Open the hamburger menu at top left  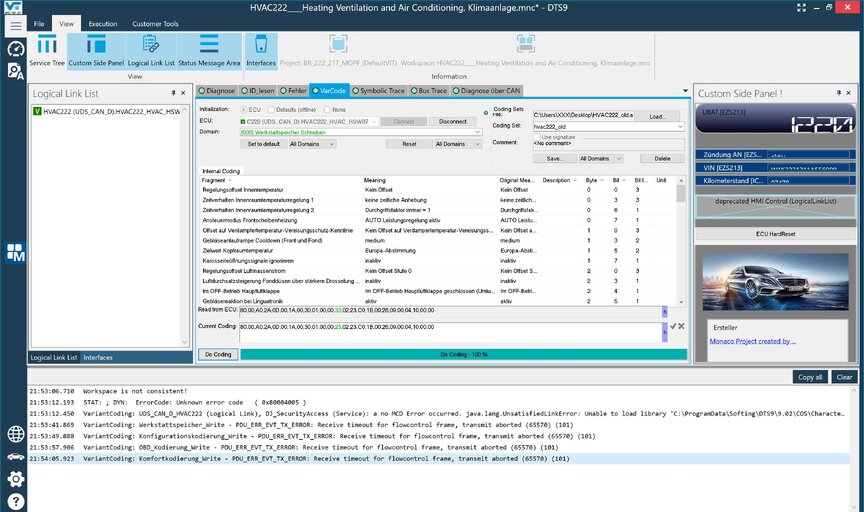(x=15, y=26)
